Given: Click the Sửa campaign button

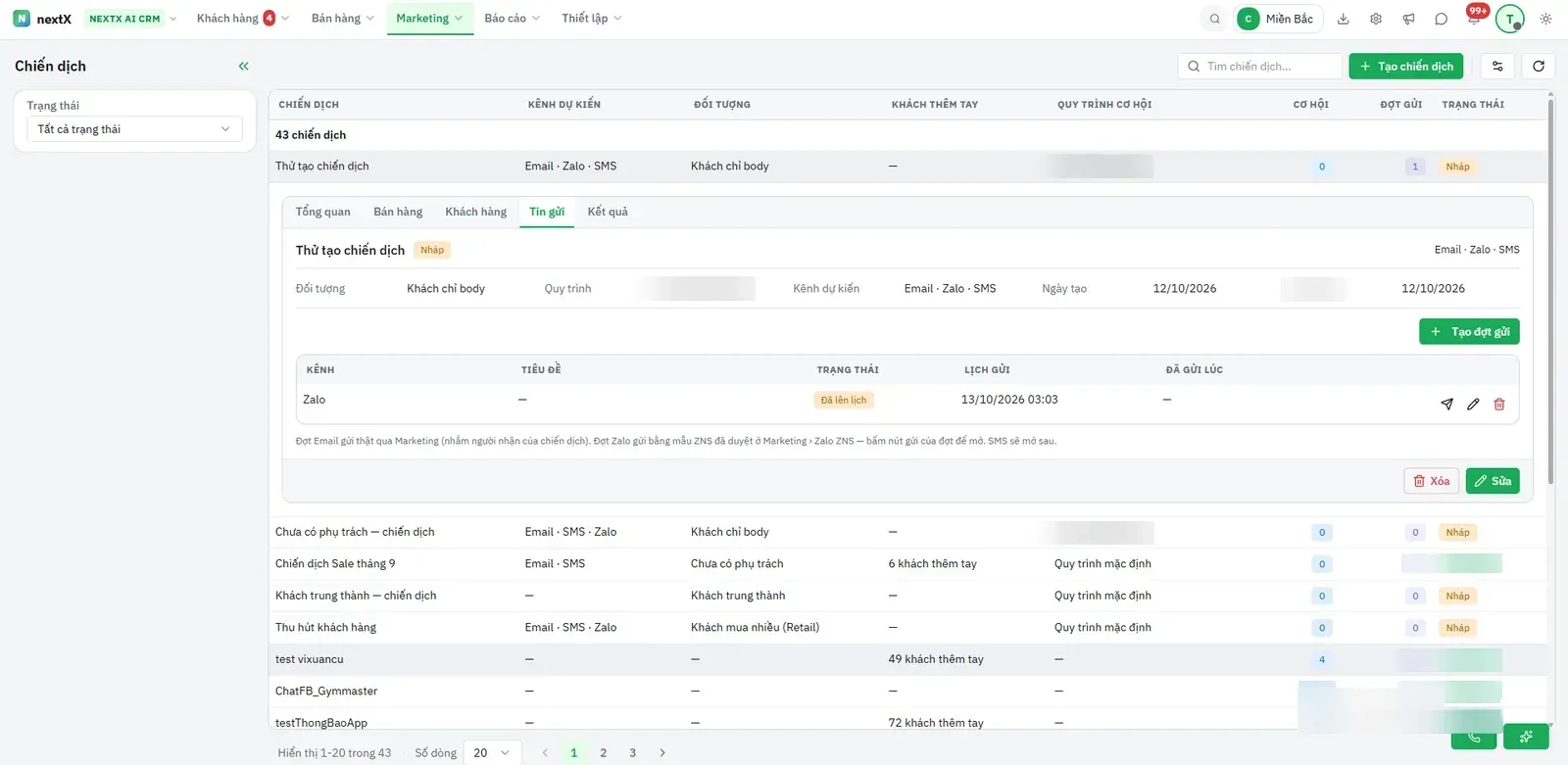Looking at the screenshot, I should tap(1493, 481).
